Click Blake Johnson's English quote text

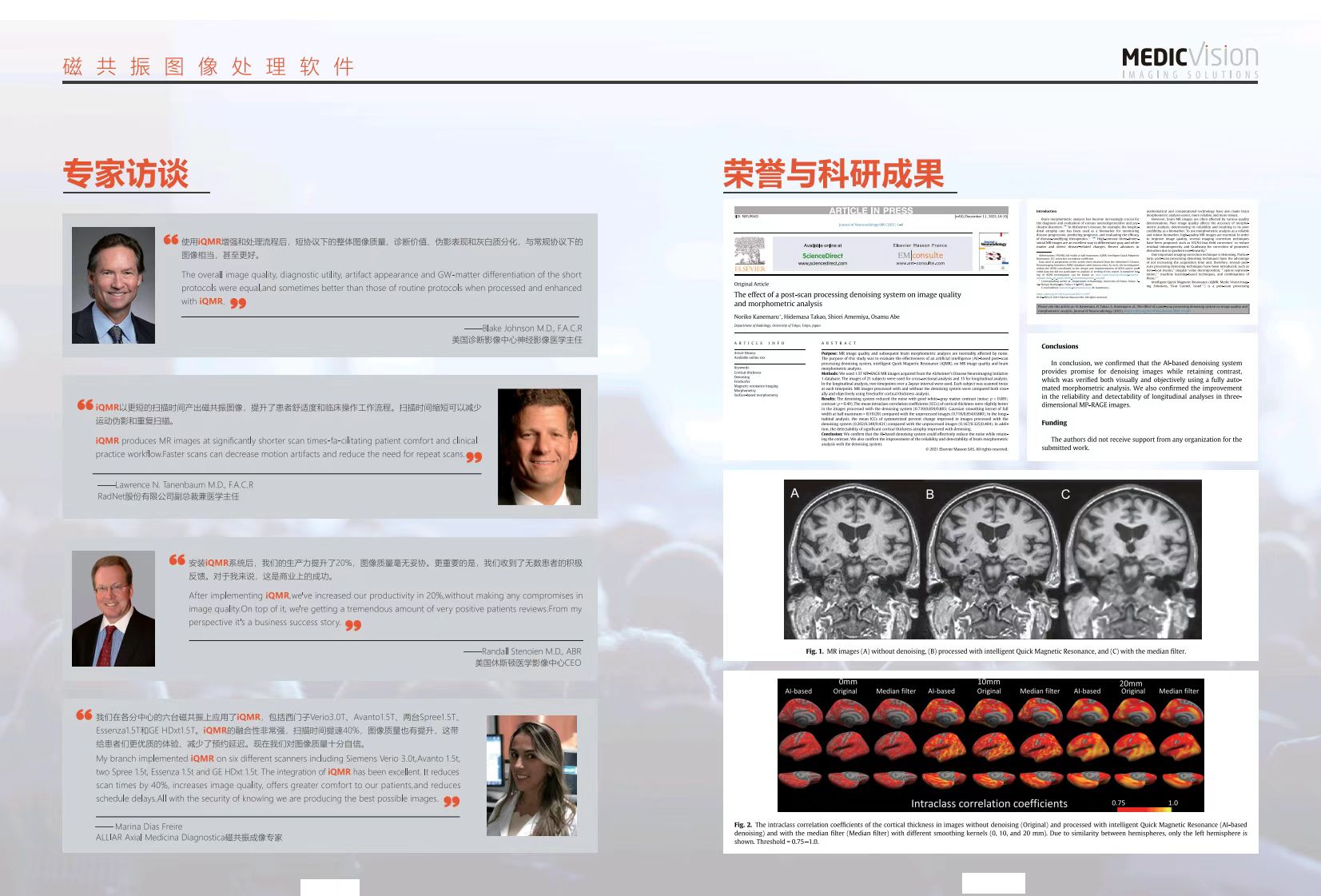(x=381, y=288)
